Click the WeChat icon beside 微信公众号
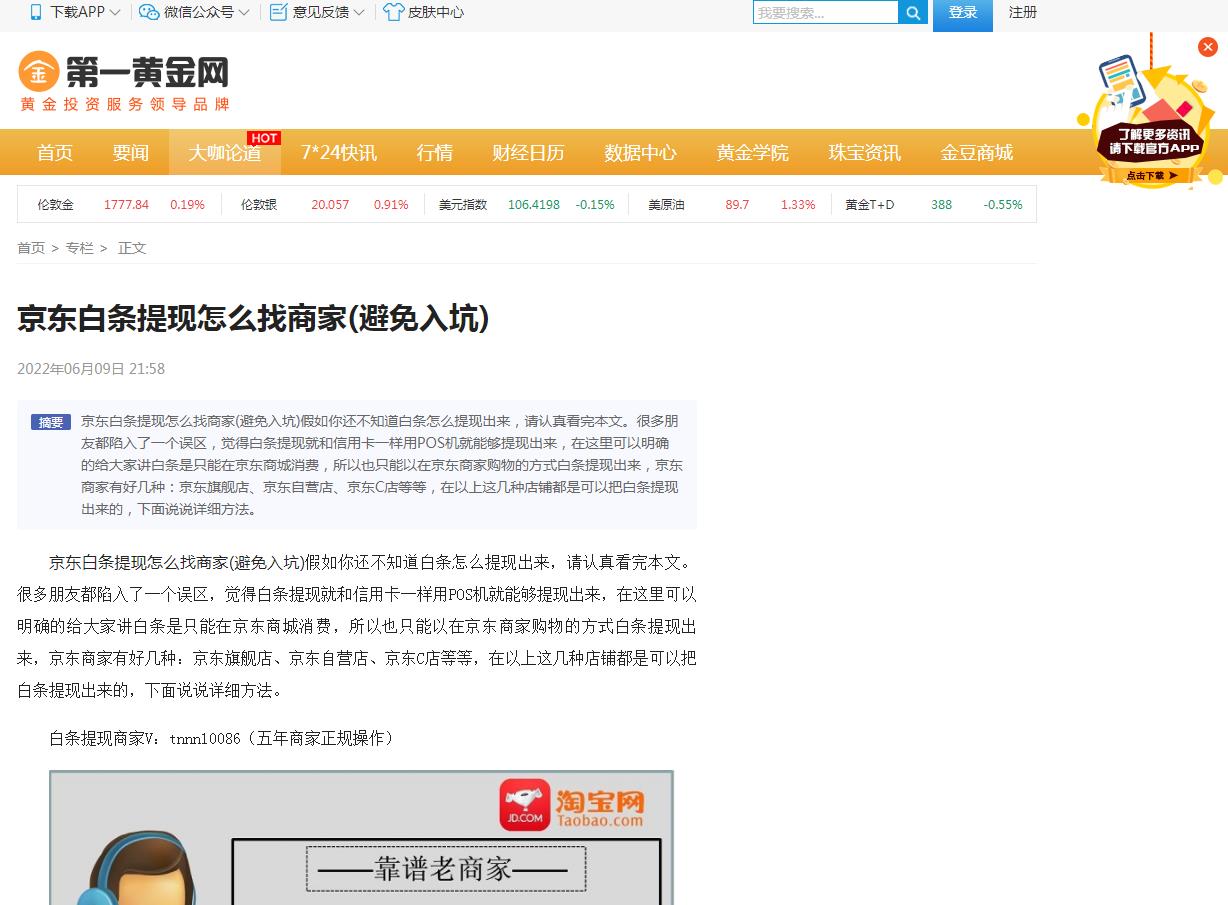 [149, 12]
